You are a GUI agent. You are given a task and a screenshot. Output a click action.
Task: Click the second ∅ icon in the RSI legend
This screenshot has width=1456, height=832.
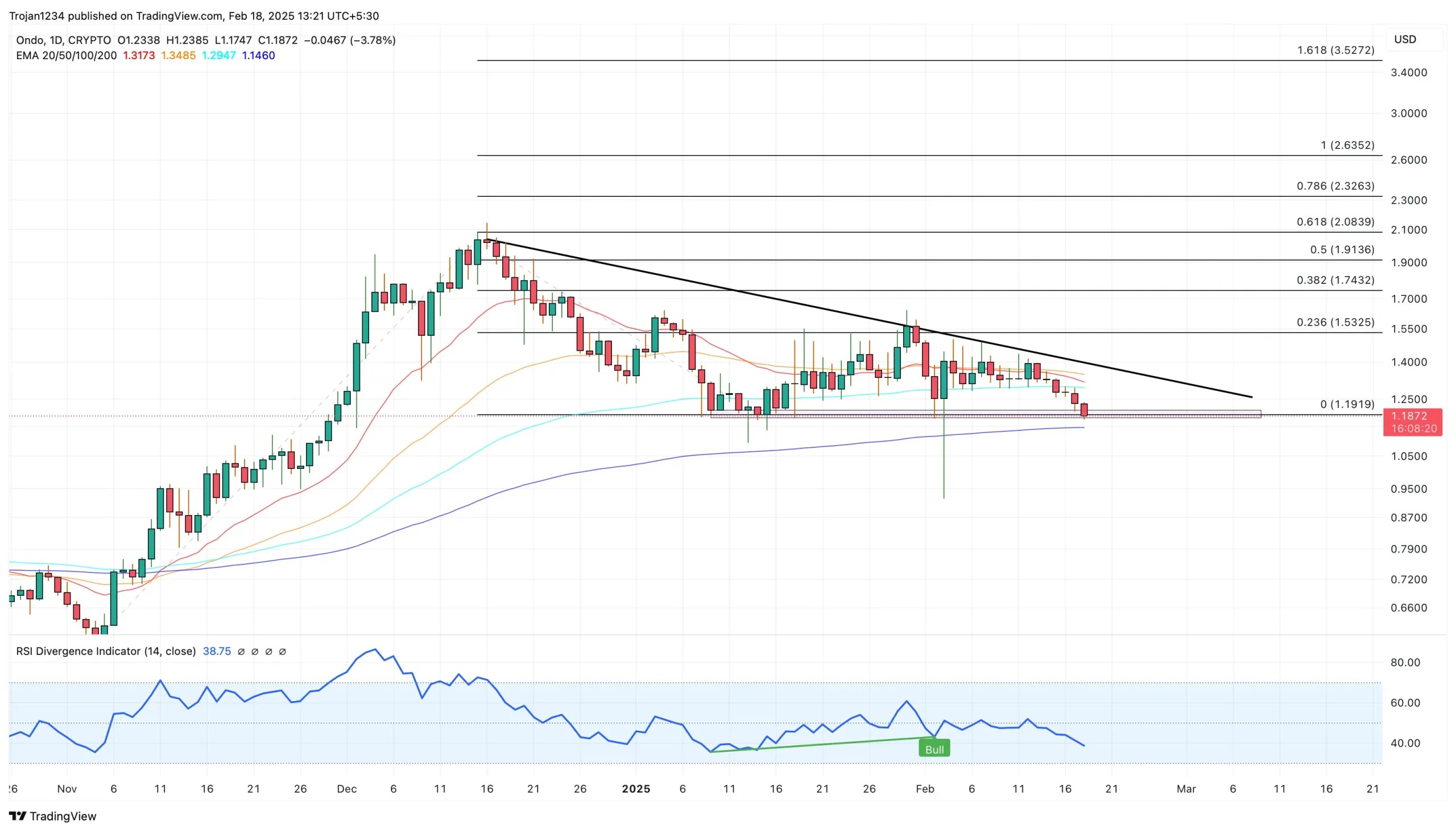[255, 652]
